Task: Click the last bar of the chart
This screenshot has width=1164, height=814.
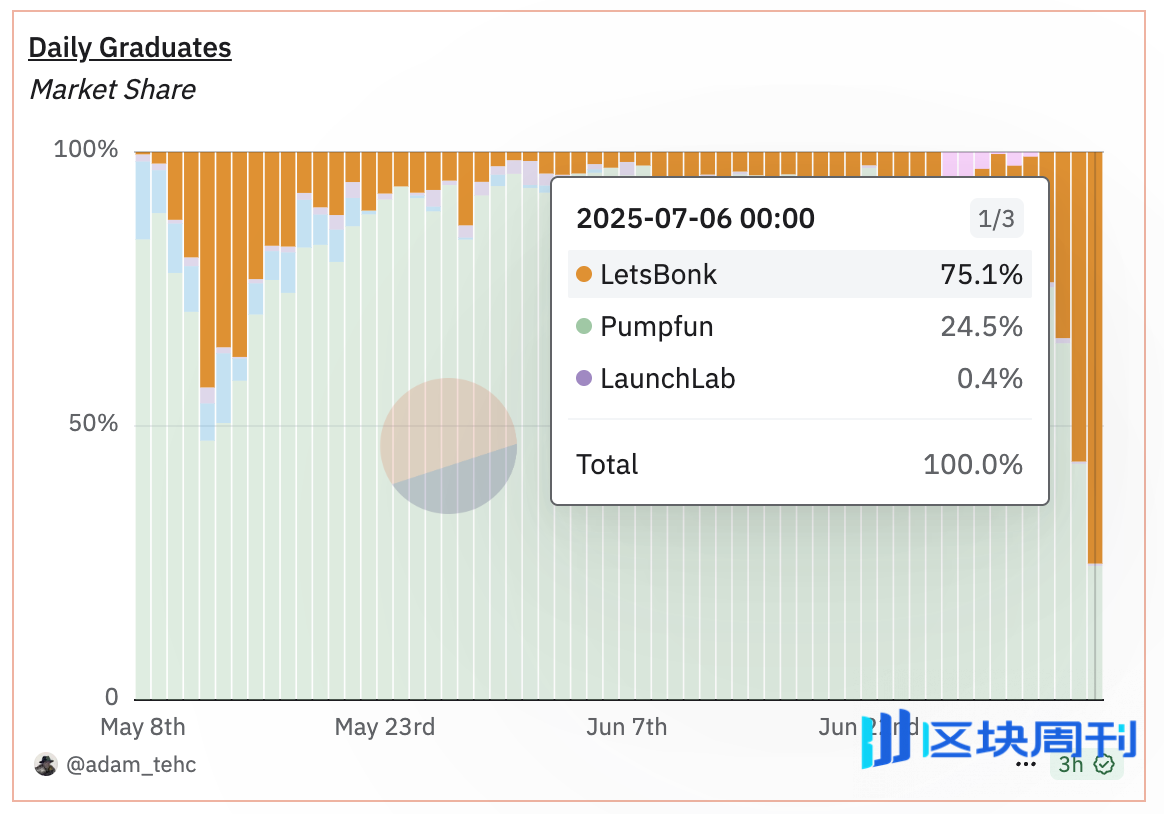Action: (1095, 425)
